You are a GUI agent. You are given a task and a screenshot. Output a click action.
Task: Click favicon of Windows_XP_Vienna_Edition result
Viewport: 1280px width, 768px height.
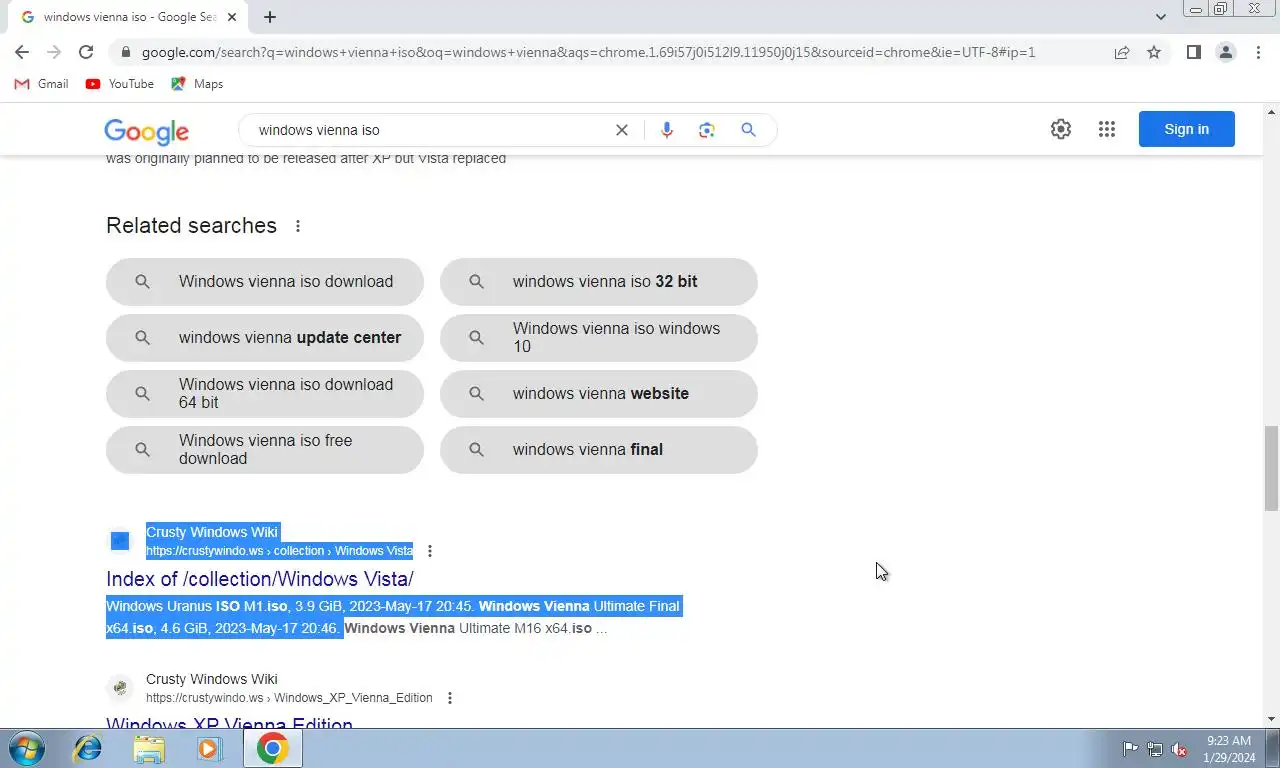(x=120, y=688)
